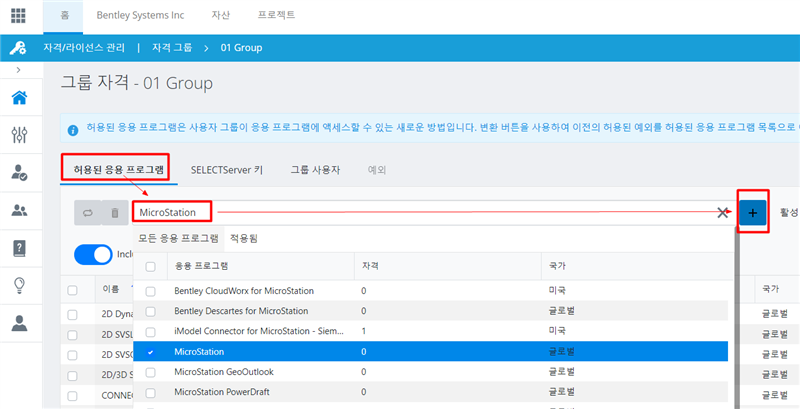Open the 프로젝트 top menu
Image resolution: width=800 pixels, height=409 pixels.
276,15
